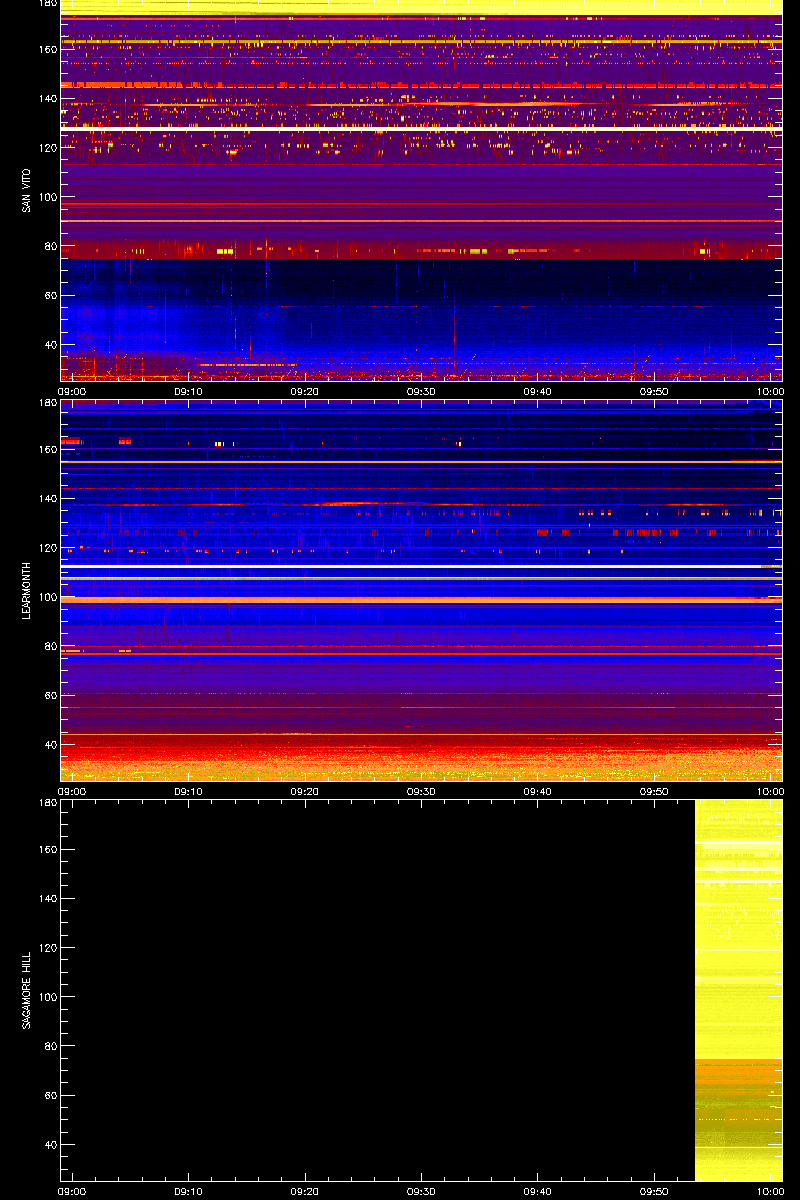Click the 80 frequency label of San Vito
The height and width of the screenshot is (1200, 800).
[x=50, y=246]
